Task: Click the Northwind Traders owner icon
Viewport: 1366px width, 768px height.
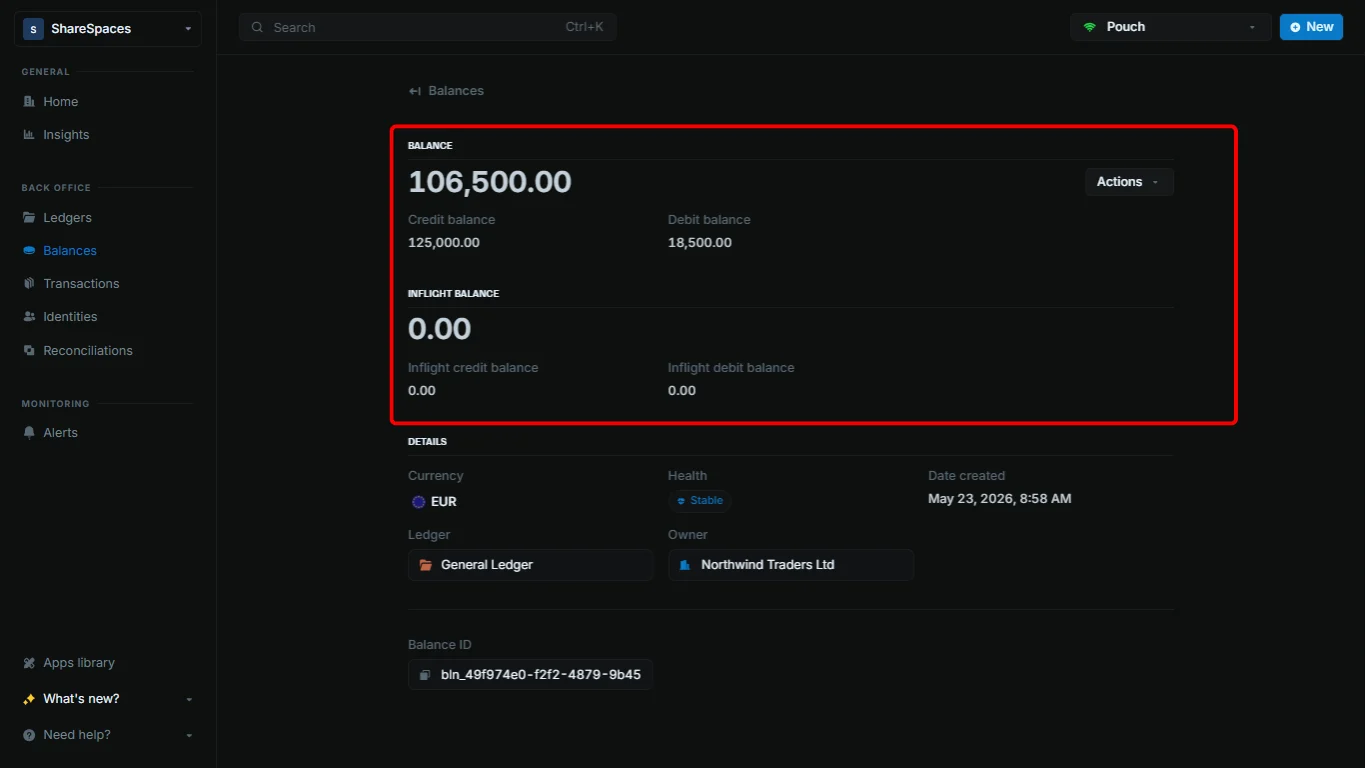Action: click(x=685, y=564)
